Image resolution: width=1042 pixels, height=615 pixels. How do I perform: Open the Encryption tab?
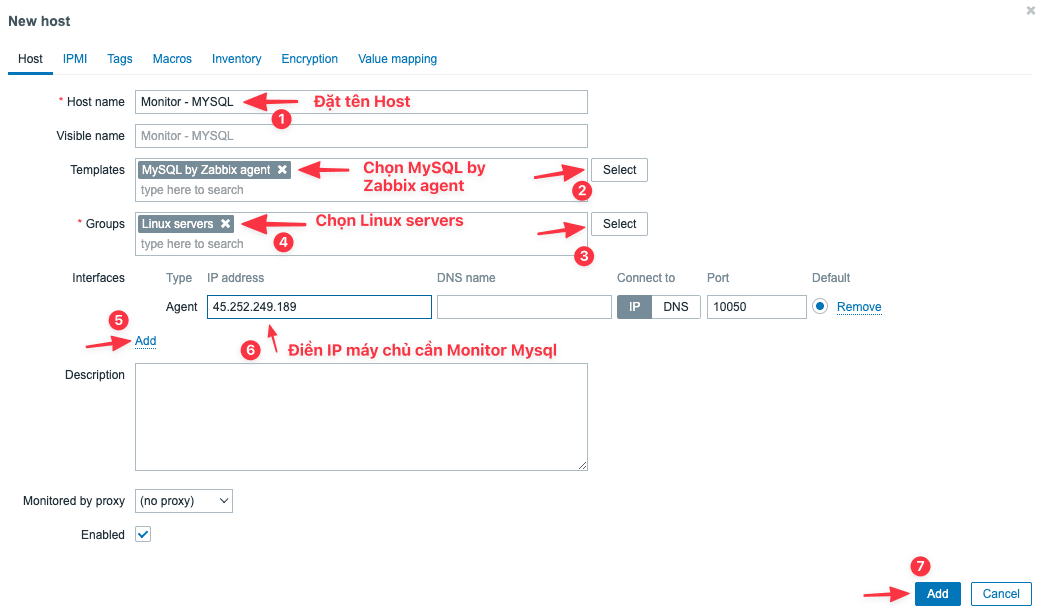[x=309, y=59]
